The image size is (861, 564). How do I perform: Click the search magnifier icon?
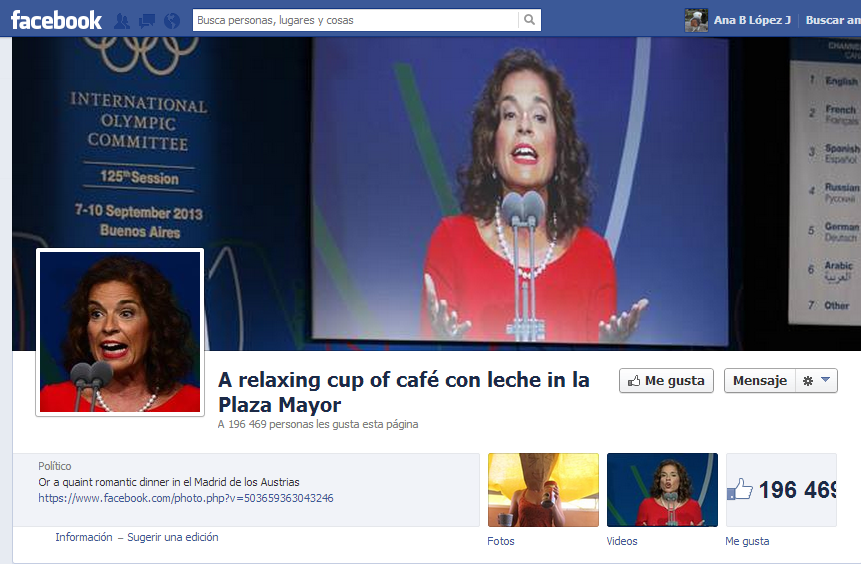click(x=529, y=20)
